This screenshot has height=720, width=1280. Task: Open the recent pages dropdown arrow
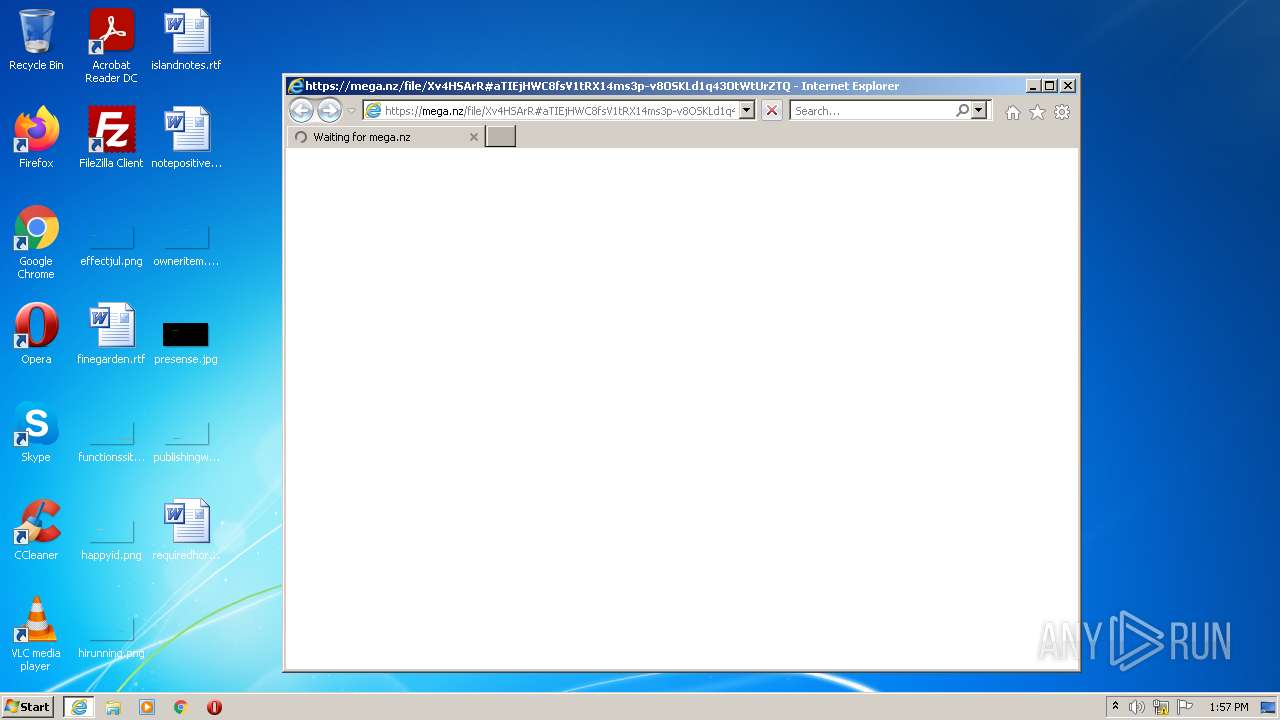point(351,111)
